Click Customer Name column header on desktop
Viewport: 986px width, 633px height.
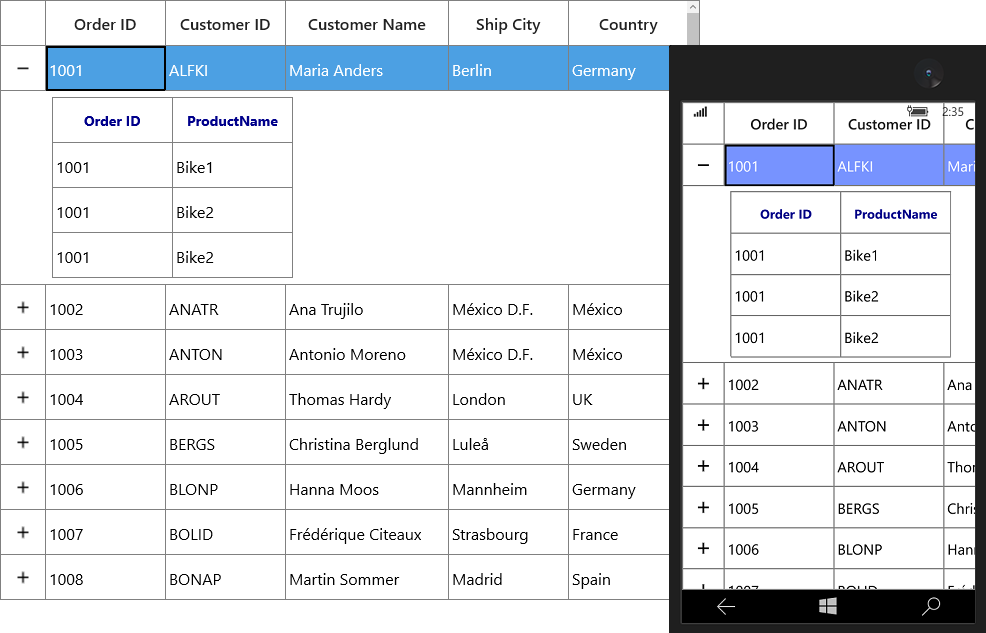[x=367, y=23]
